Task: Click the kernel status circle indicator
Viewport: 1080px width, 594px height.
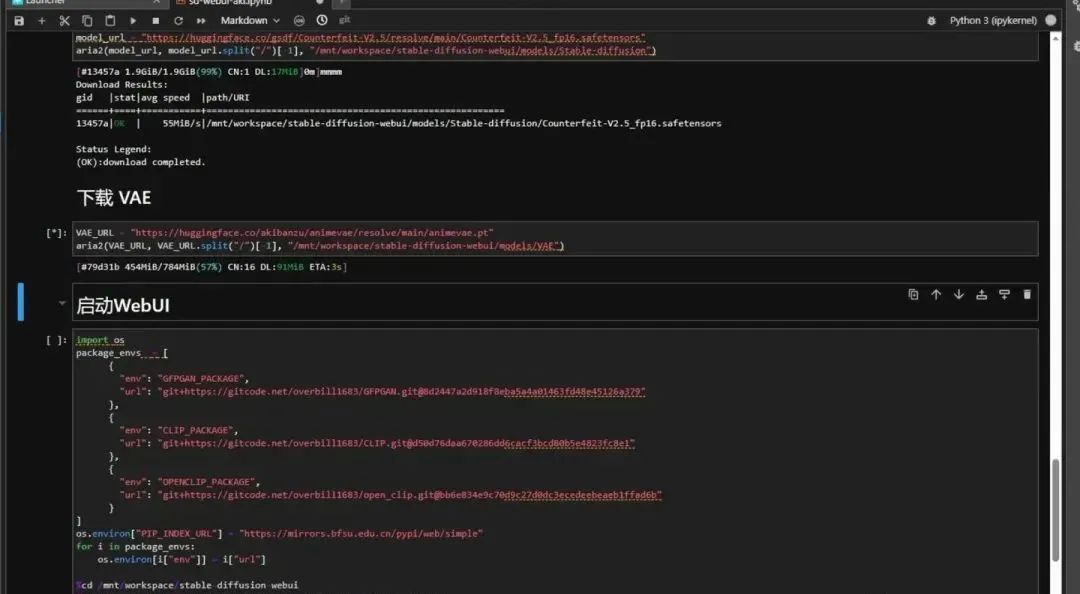Action: tap(1050, 20)
